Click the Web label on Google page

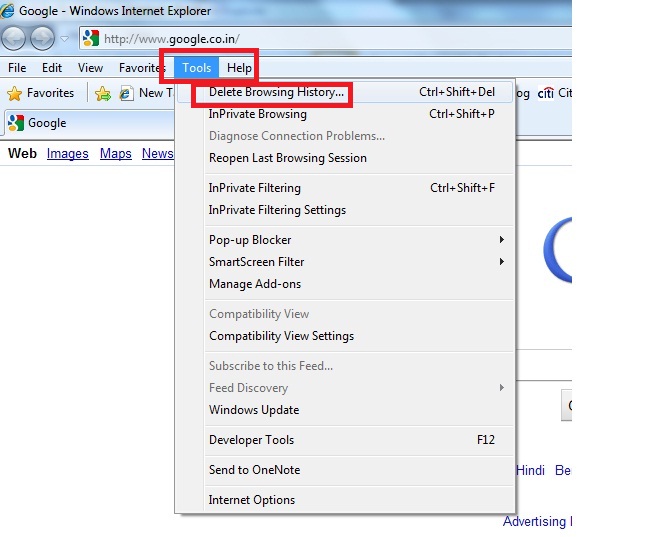coord(22,153)
